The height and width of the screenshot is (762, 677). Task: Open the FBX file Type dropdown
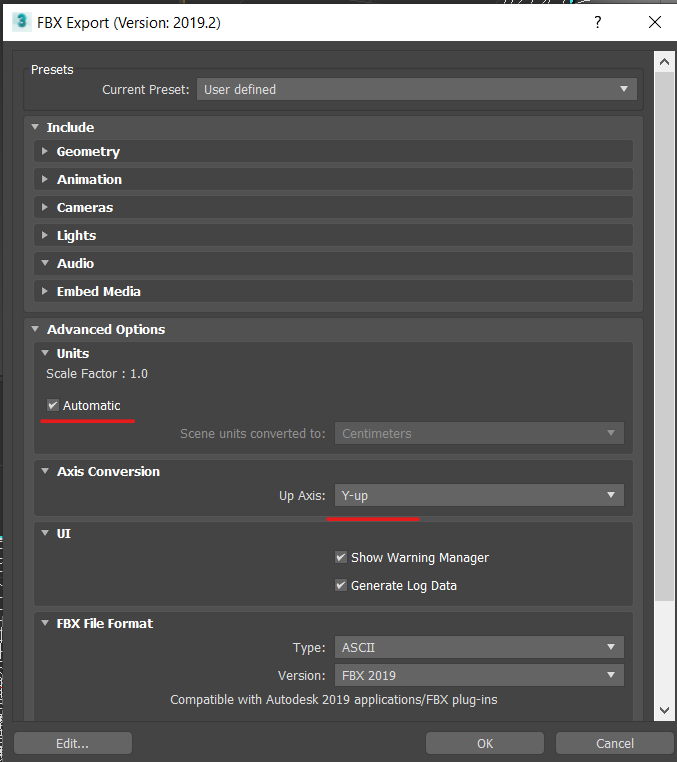coord(479,648)
